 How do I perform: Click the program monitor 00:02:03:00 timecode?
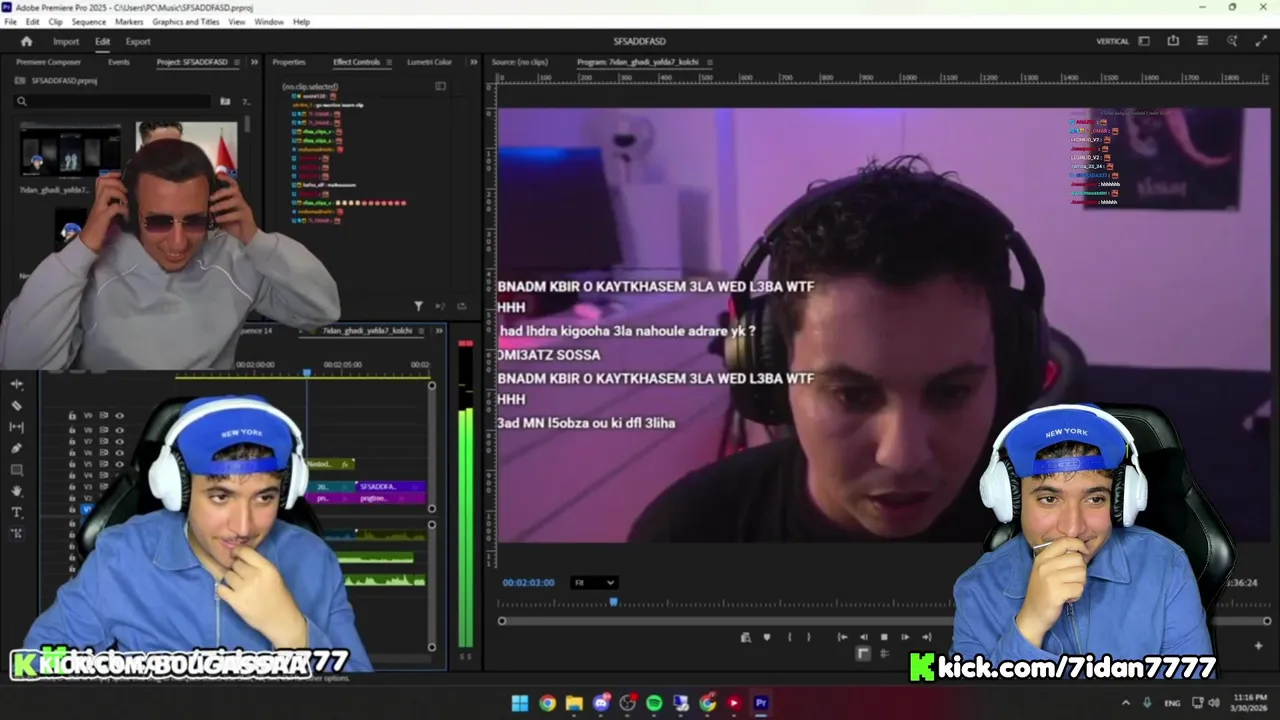point(528,582)
